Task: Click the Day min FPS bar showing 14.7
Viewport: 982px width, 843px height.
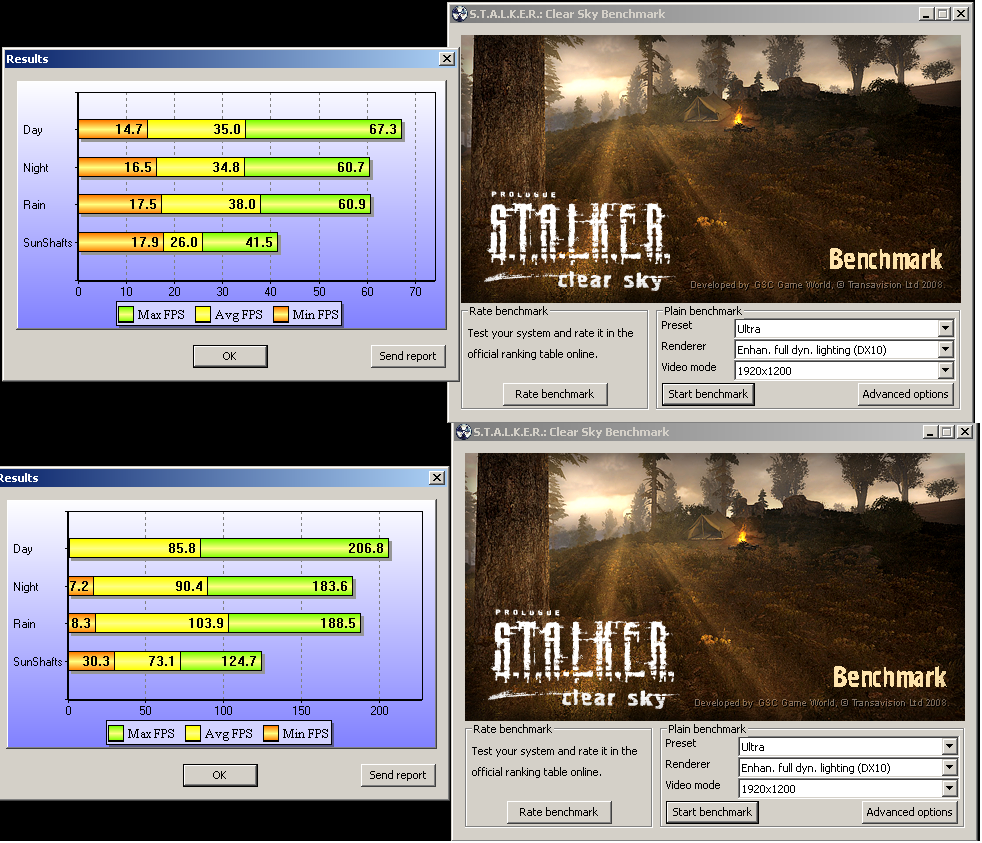Action: click(x=113, y=129)
